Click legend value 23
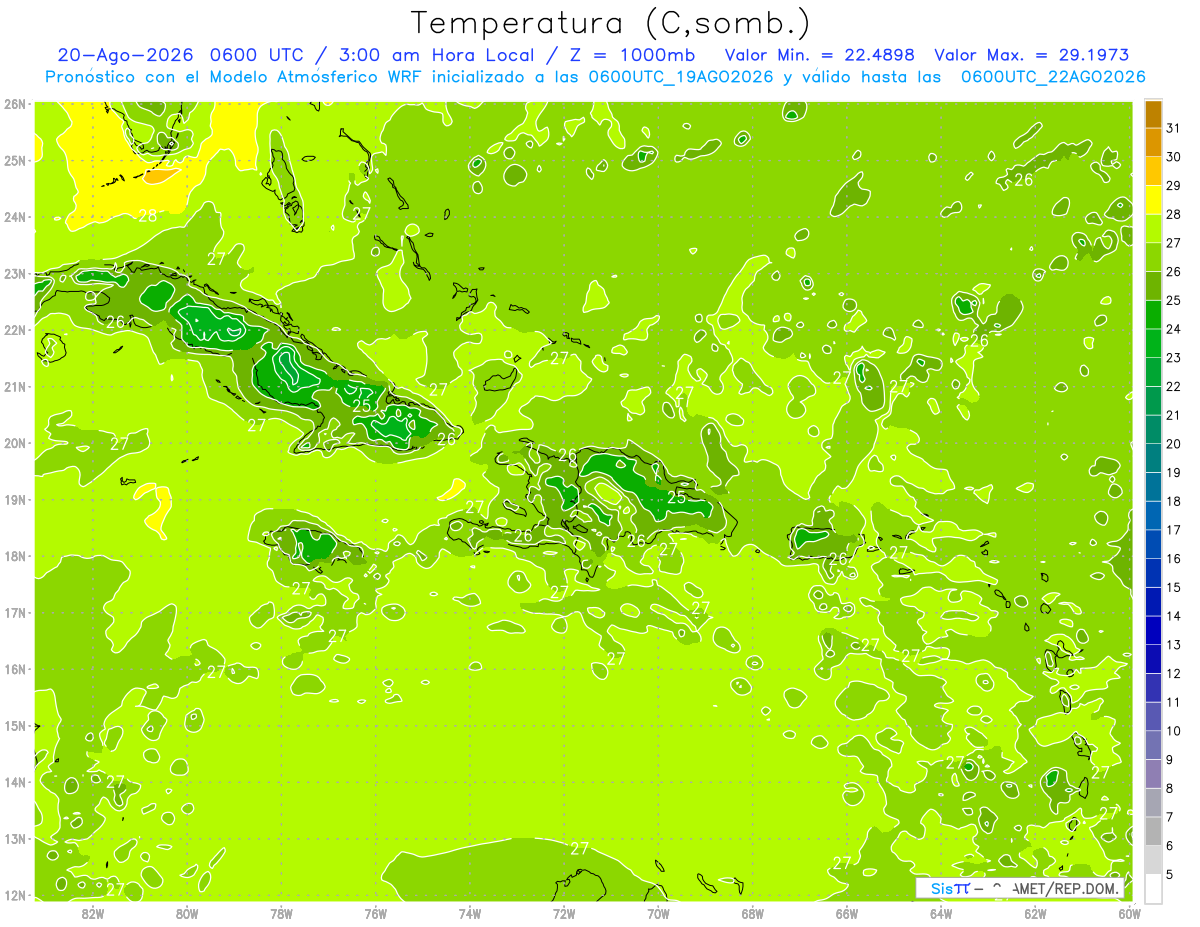Image resolution: width=1200 pixels, height=927 pixels. [x=1173, y=358]
